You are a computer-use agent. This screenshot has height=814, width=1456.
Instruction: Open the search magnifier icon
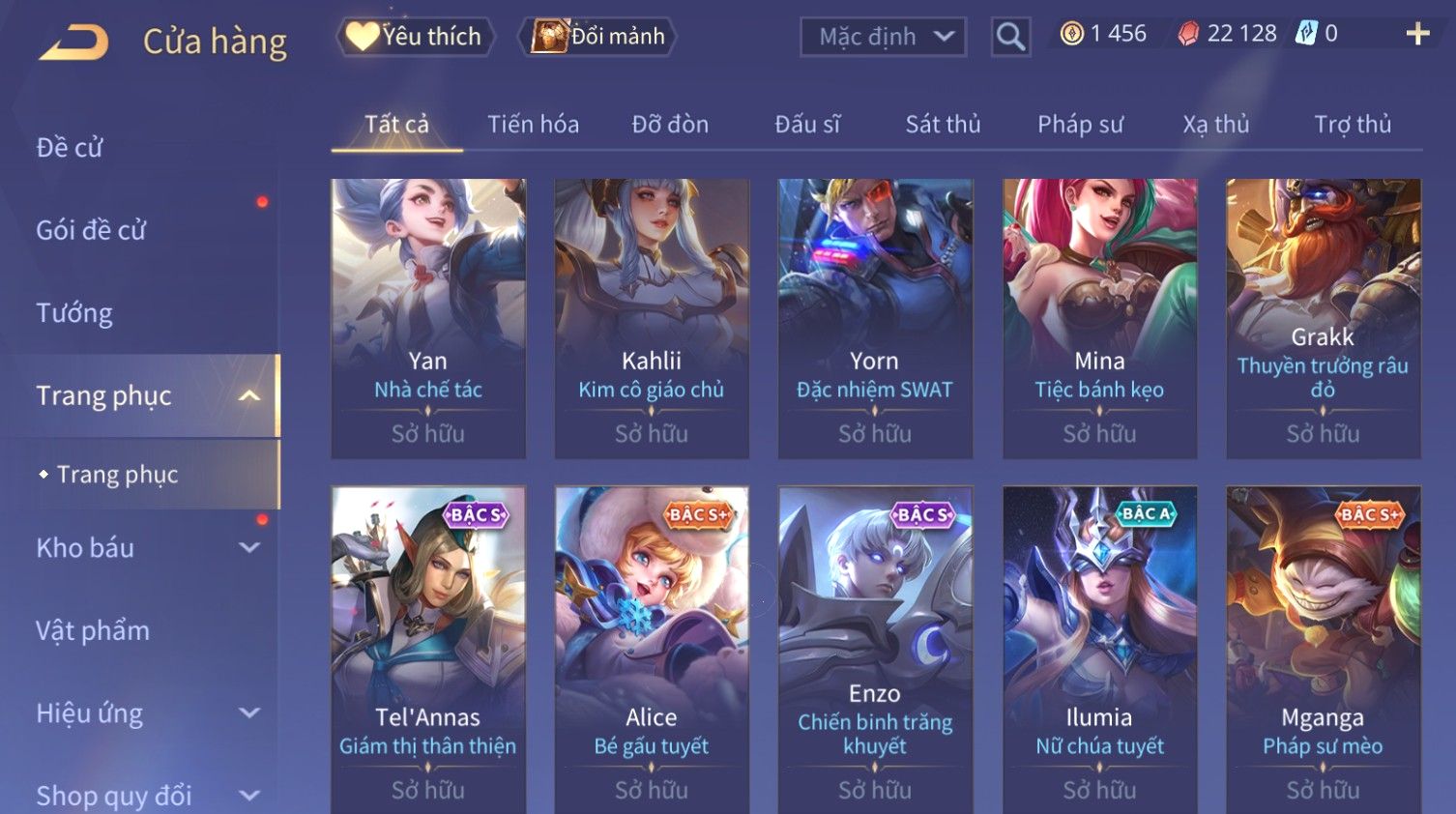click(x=1010, y=37)
